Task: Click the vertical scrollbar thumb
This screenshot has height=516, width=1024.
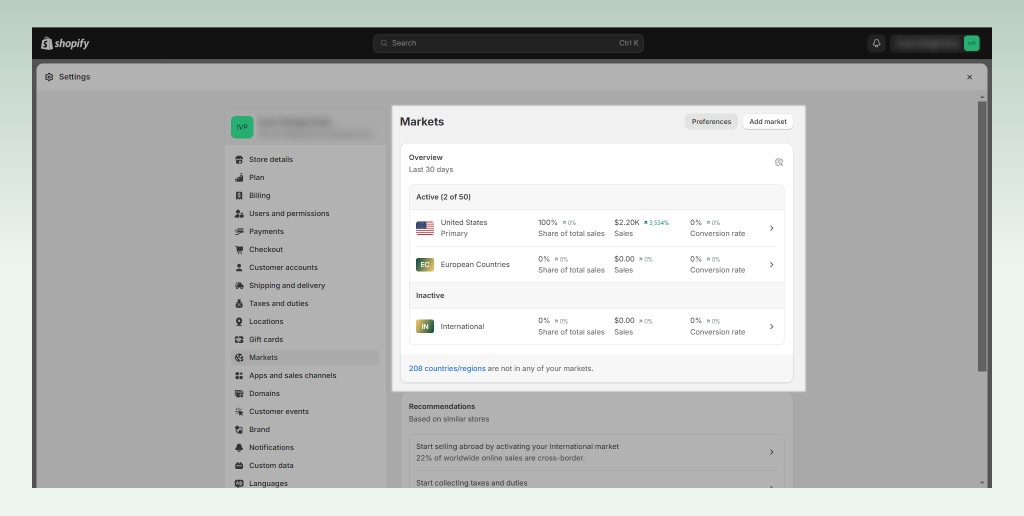Action: (x=982, y=236)
